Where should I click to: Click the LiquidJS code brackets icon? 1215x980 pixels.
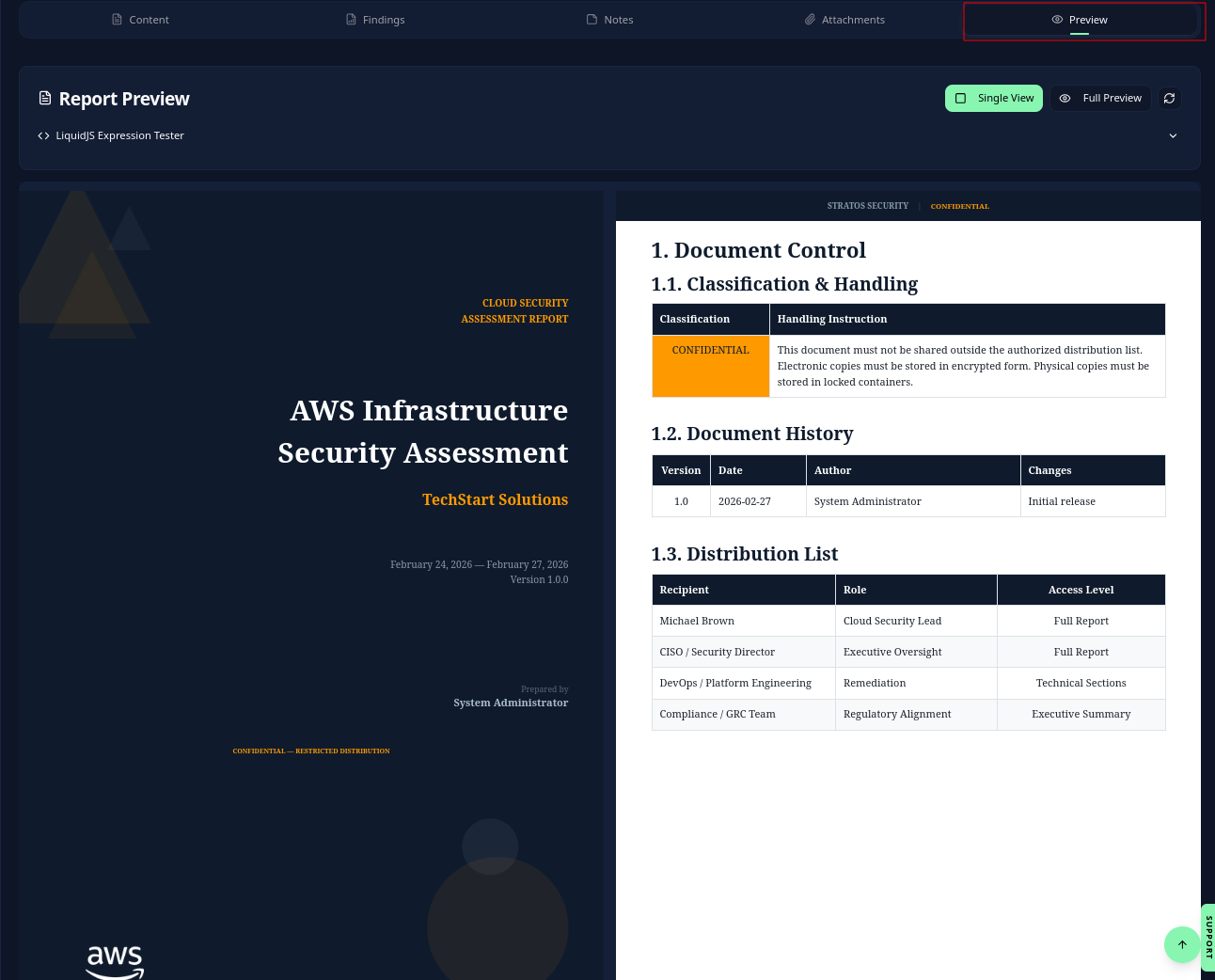coord(43,135)
